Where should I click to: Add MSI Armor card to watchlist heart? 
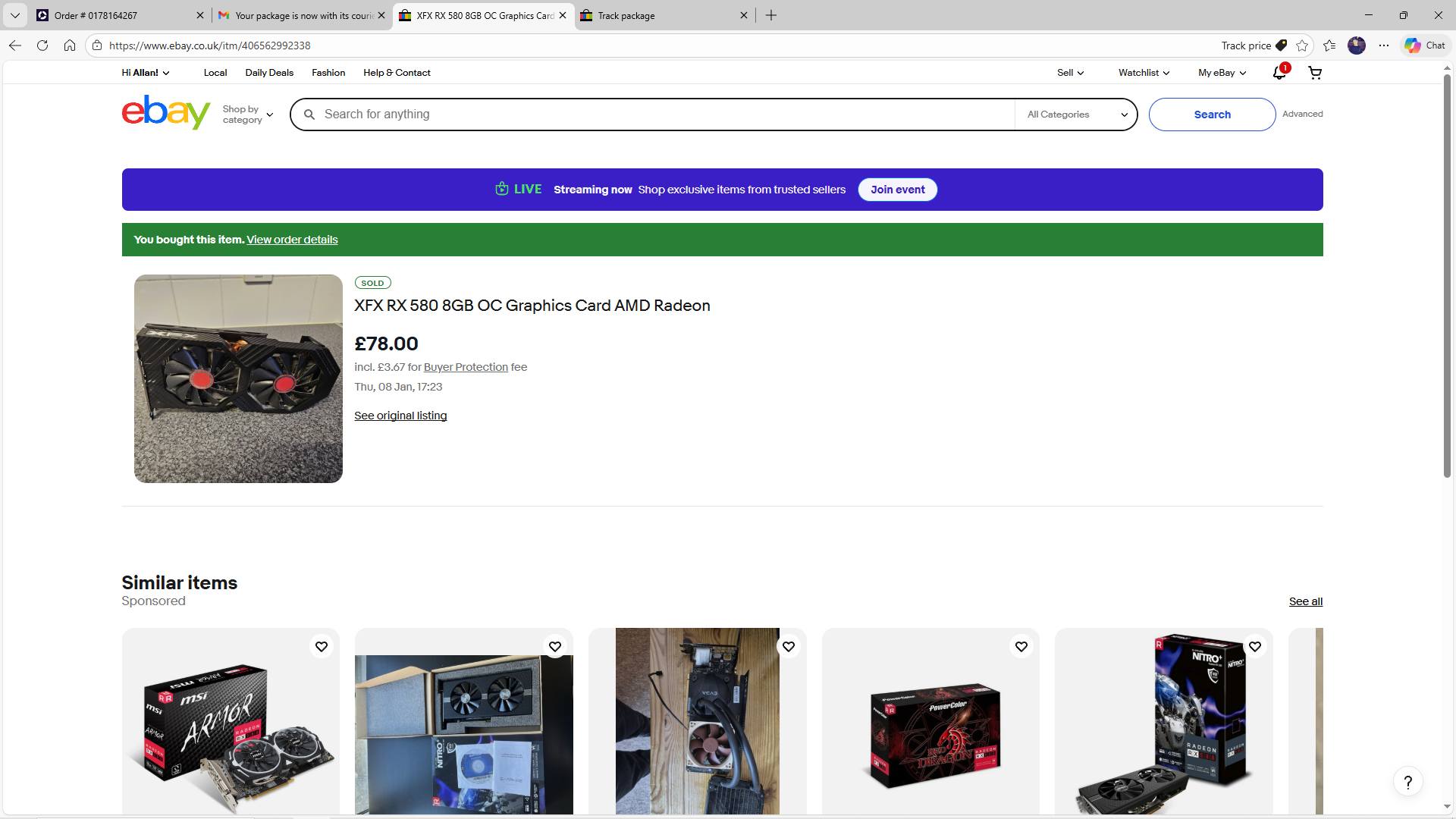pyautogui.click(x=322, y=647)
